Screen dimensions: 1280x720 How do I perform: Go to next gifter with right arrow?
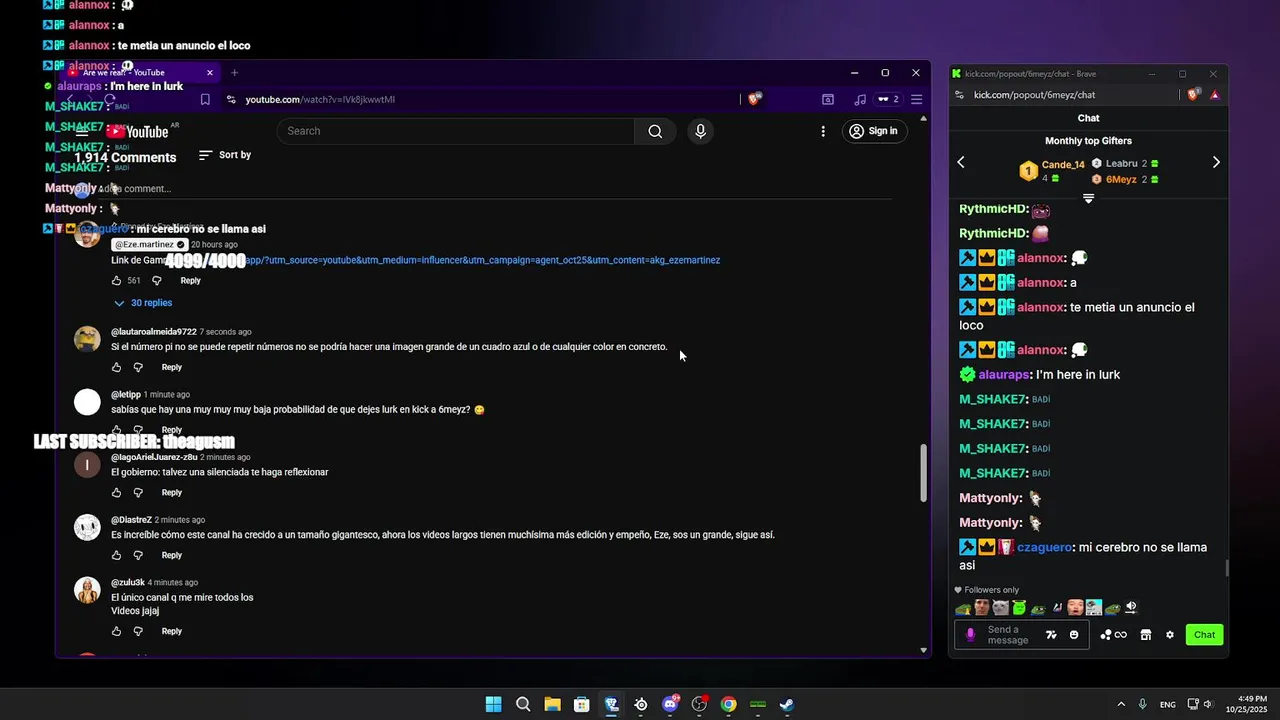click(1216, 162)
